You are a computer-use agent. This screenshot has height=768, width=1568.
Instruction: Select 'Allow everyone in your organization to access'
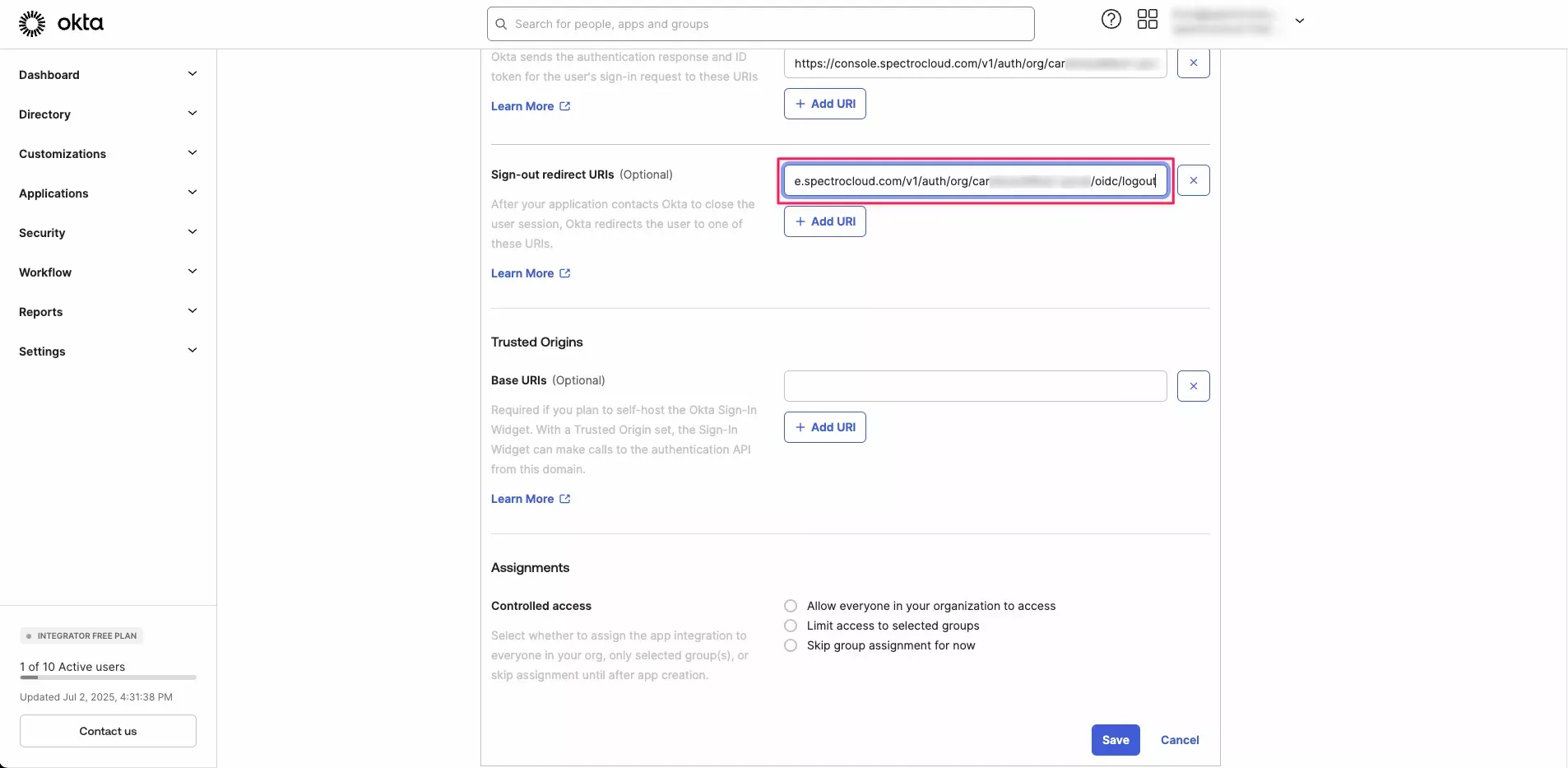click(x=791, y=606)
